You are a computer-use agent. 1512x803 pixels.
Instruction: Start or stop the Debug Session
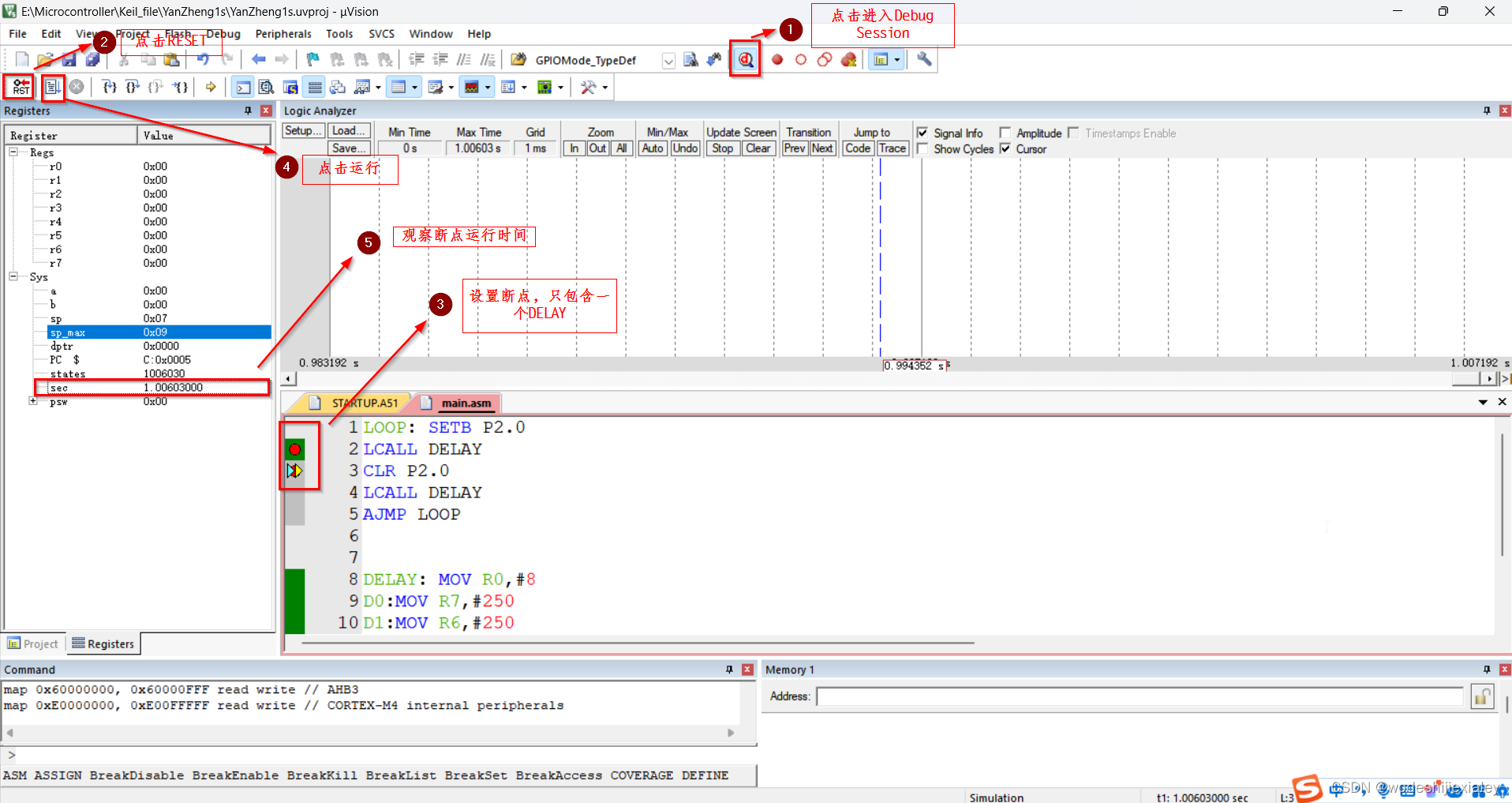746,60
